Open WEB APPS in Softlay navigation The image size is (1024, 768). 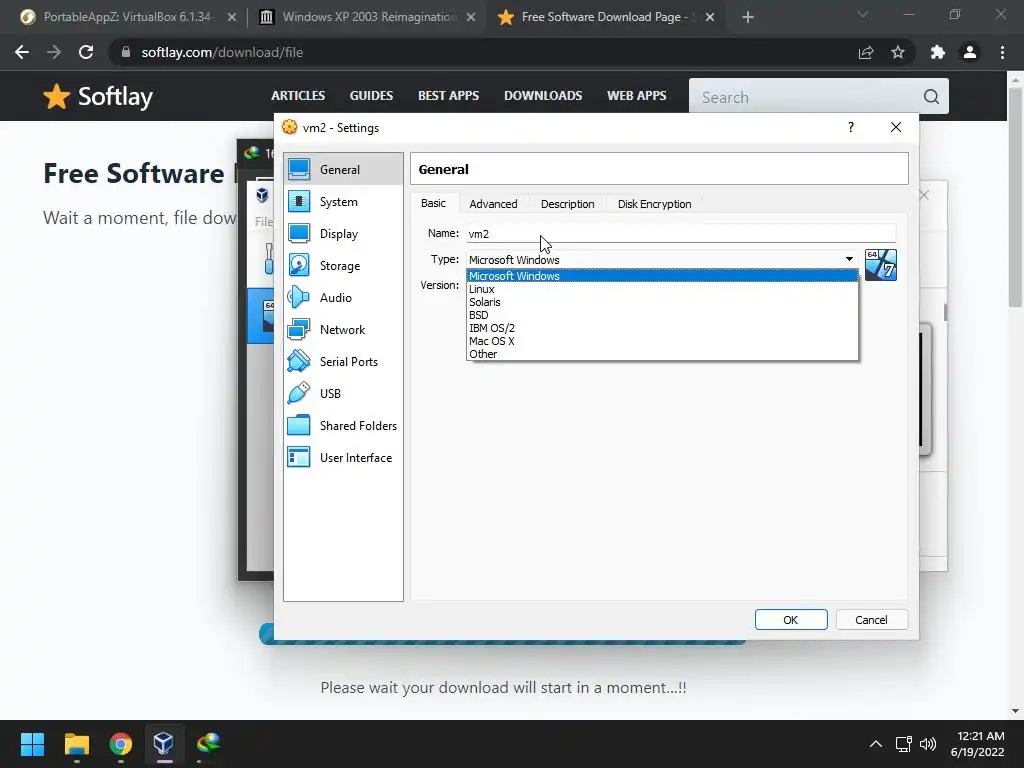coord(637,95)
